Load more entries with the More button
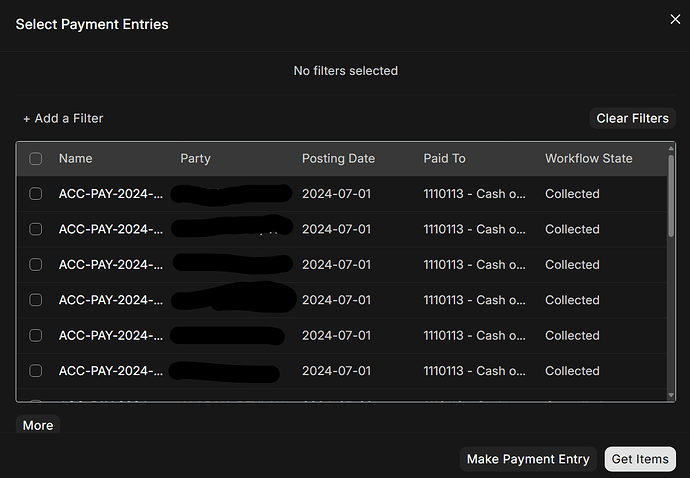This screenshot has height=478, width=690. [38, 425]
